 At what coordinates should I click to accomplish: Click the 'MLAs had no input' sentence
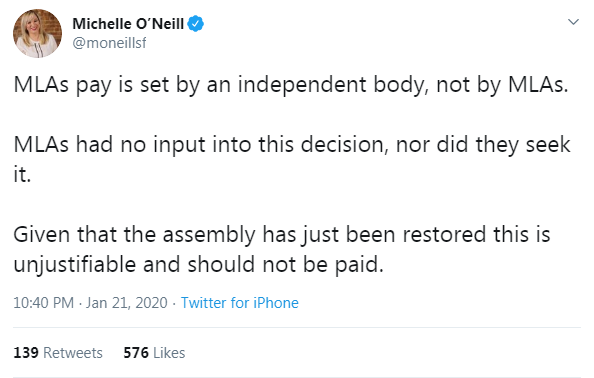tap(292, 159)
